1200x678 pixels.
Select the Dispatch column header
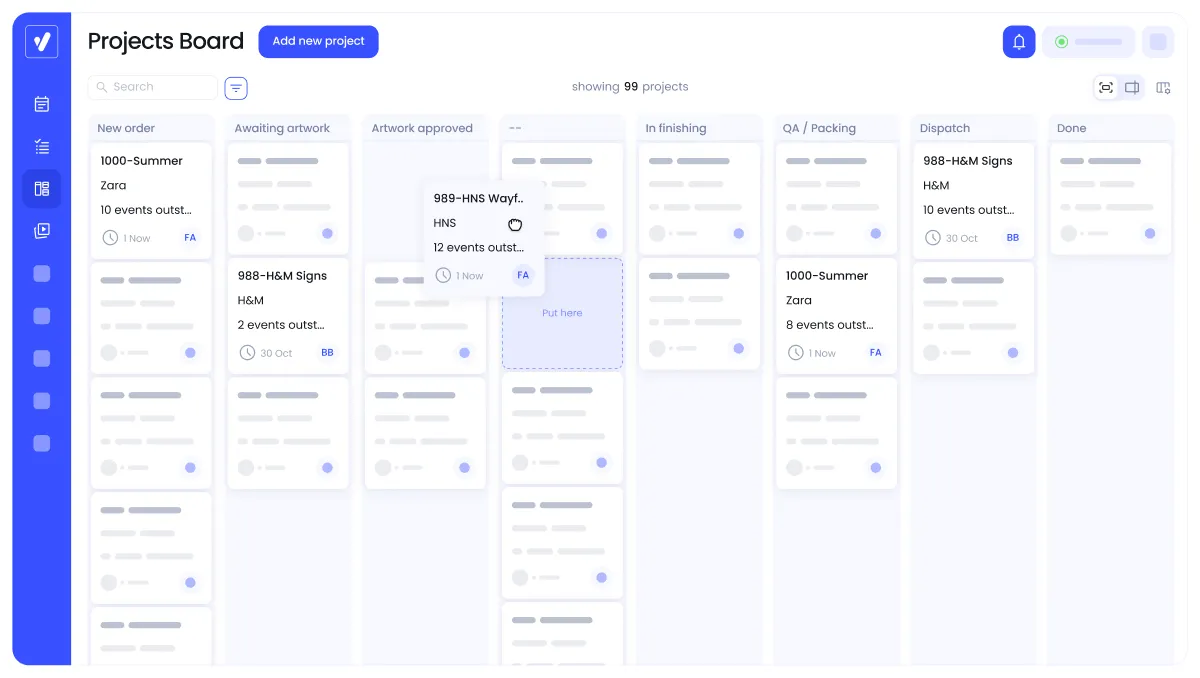click(x=945, y=128)
